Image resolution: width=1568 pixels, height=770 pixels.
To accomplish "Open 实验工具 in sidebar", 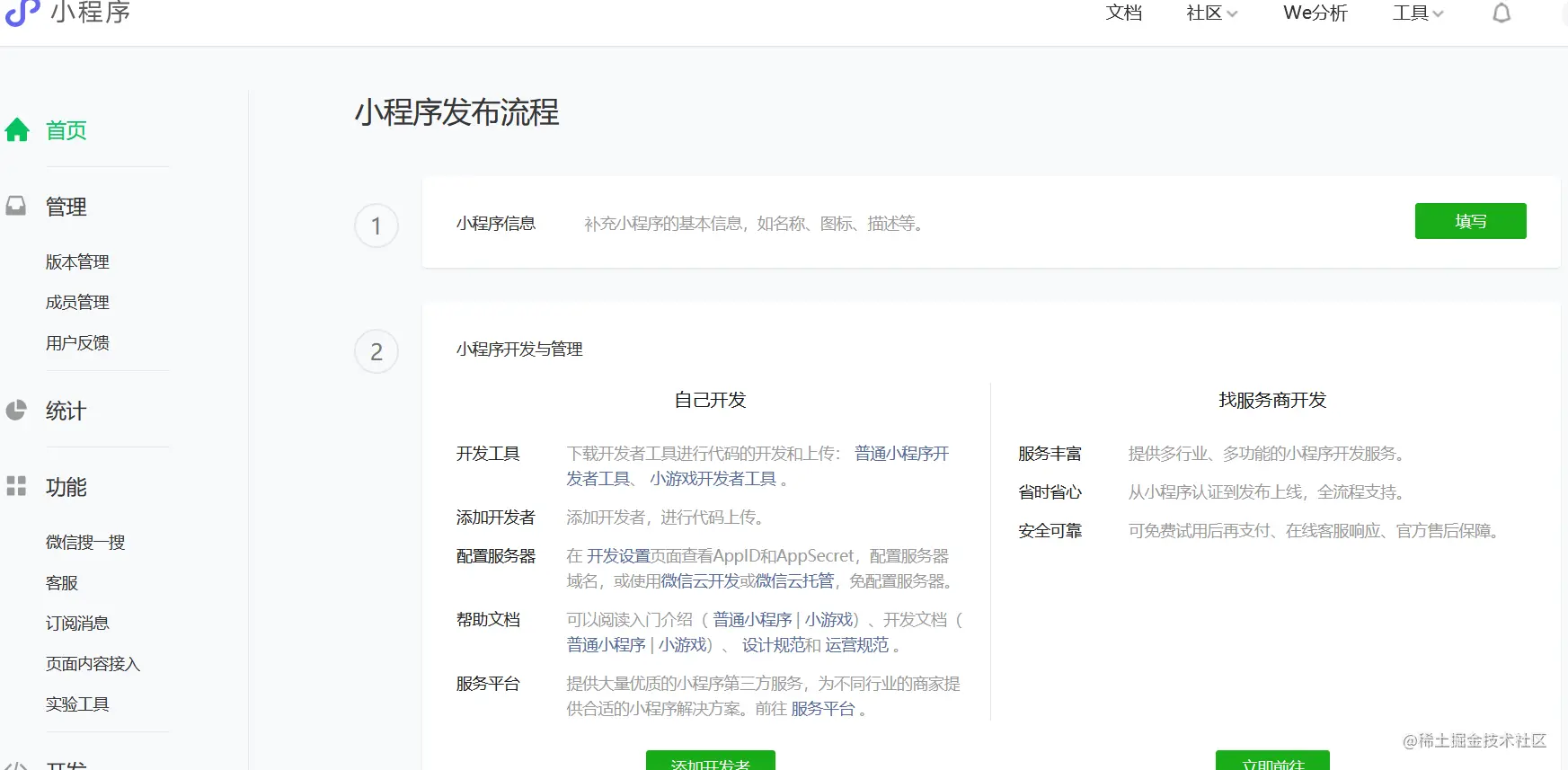I will pos(77,704).
